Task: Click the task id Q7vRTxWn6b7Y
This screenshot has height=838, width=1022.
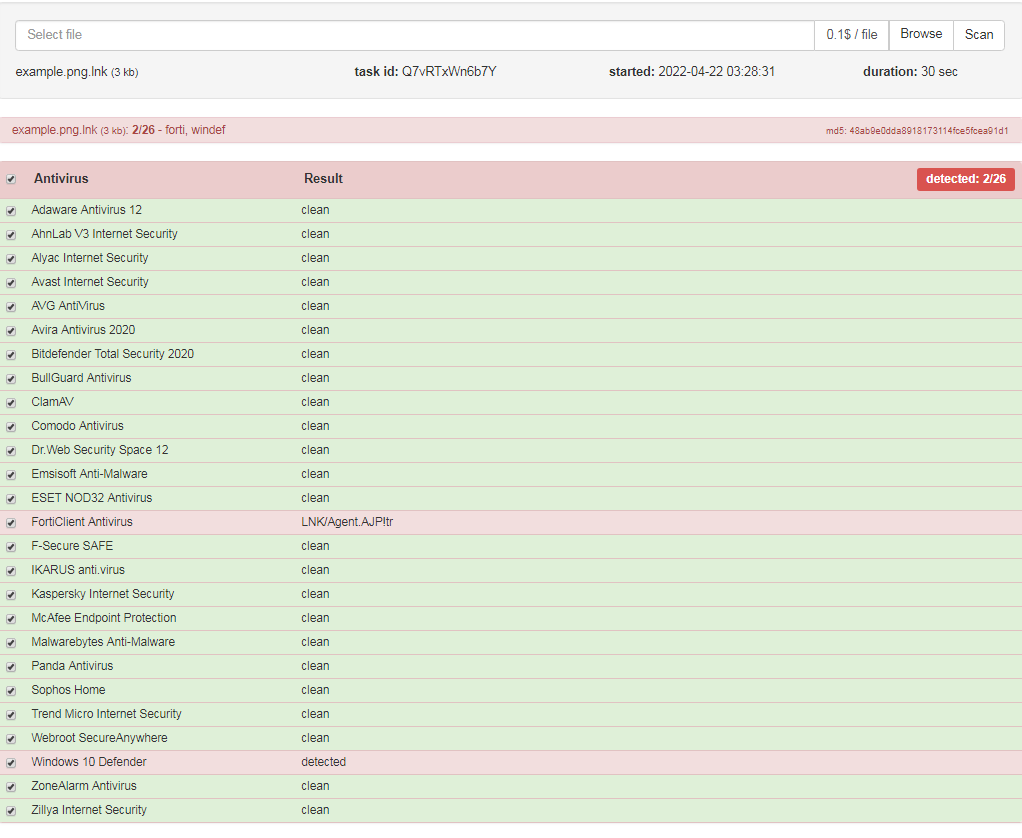Action: [x=449, y=72]
